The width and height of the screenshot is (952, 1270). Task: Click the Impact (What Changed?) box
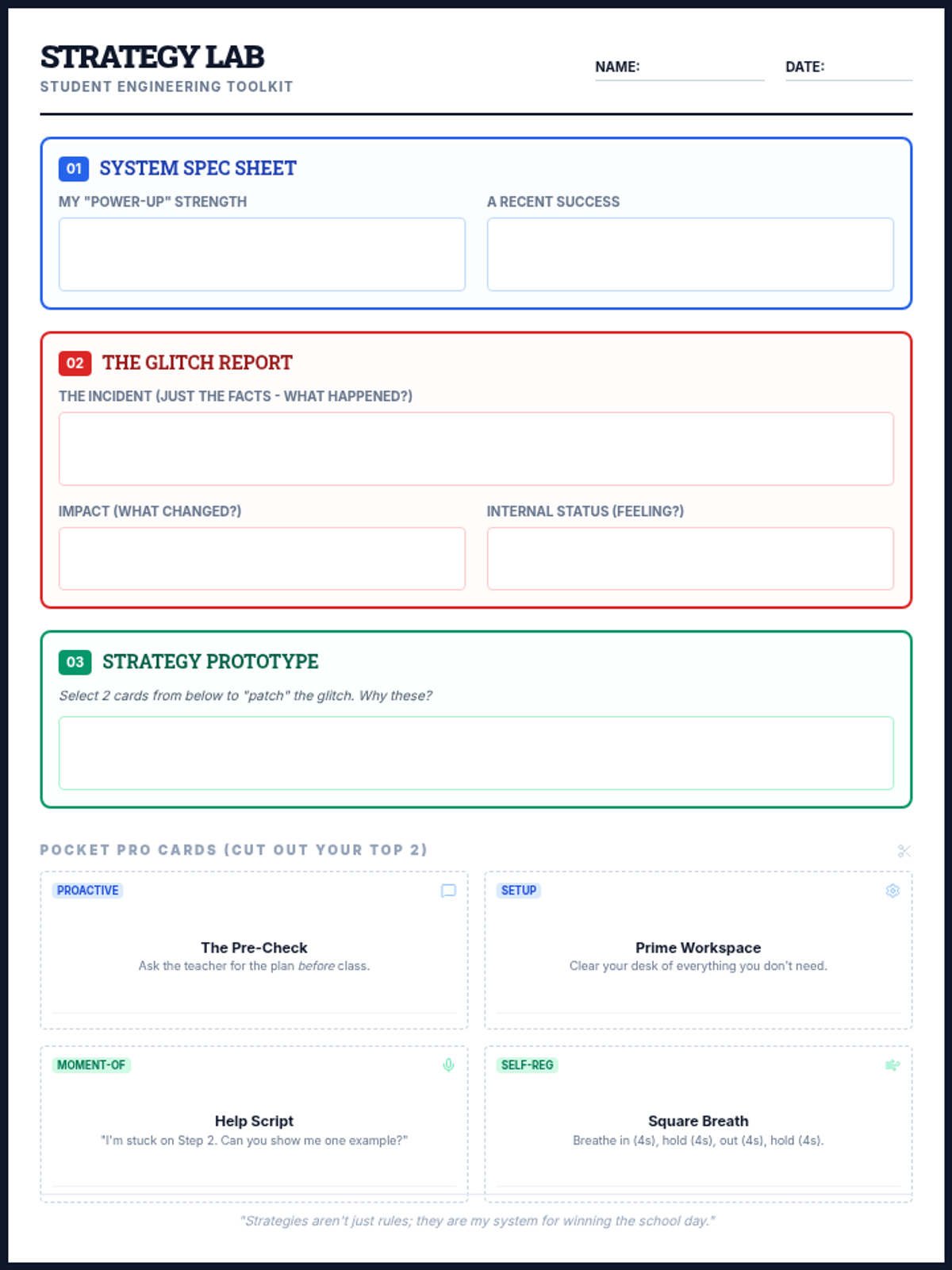262,559
